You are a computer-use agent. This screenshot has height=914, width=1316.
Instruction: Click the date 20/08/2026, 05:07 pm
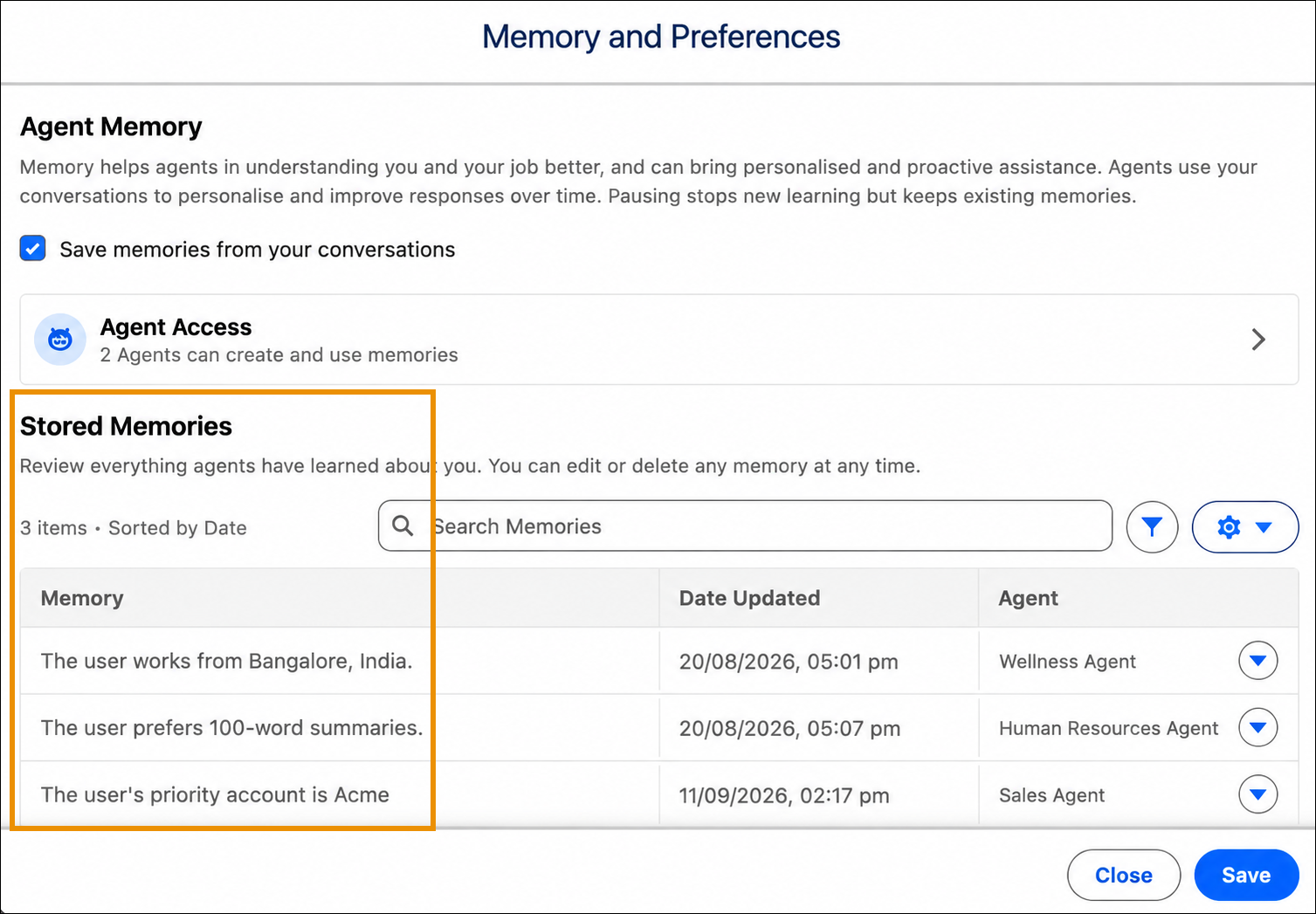coord(789,728)
